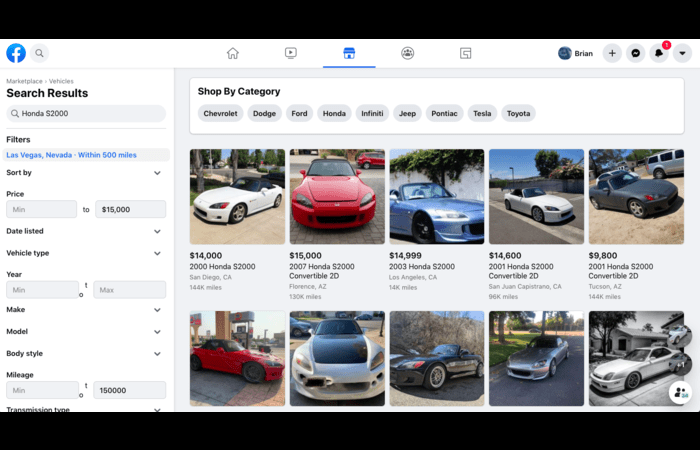Screen dimensions: 700x450
Task: Click the Mileage max field showing 150000
Action: pos(129,390)
